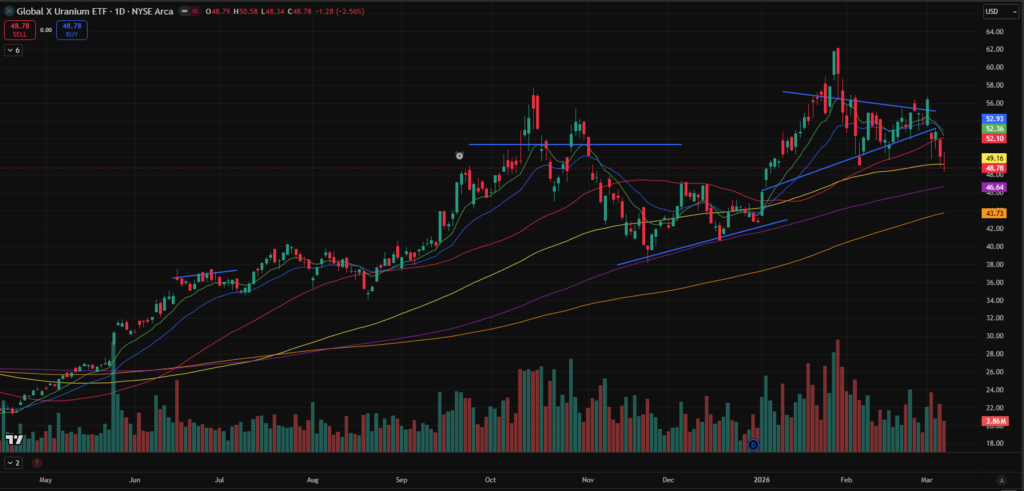Click the TradingView logo watermark
The width and height of the screenshot is (1024, 491).
click(14, 439)
